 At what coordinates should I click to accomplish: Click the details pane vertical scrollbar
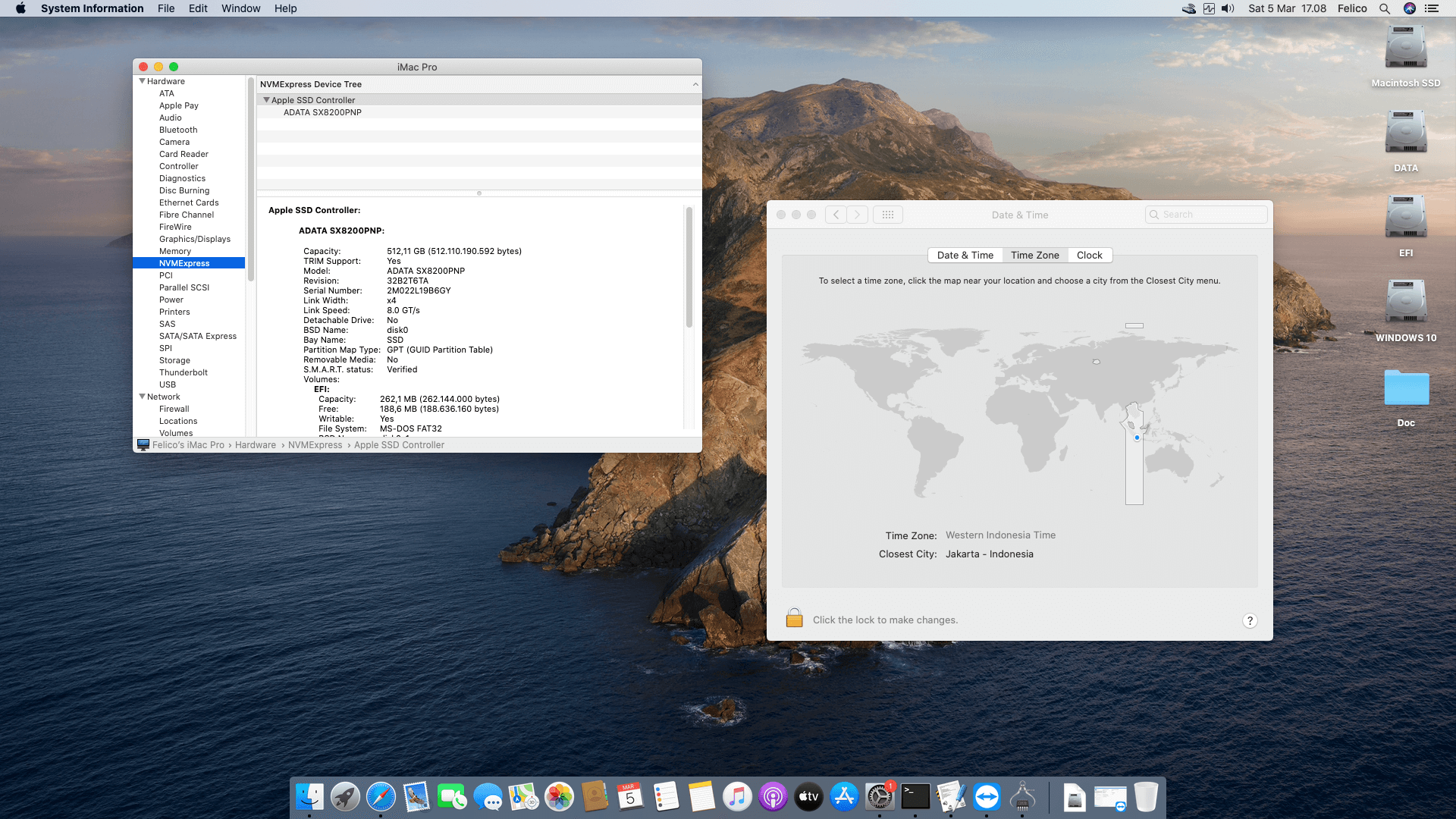(689, 267)
